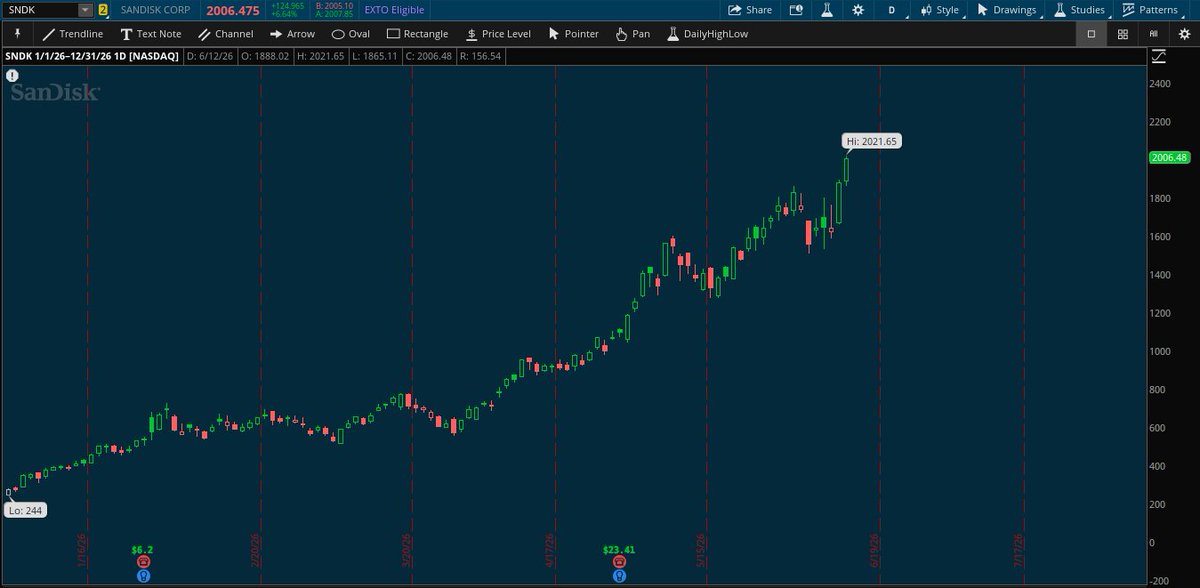Switch to single chart layout view
1200x588 pixels.
[1091, 34]
